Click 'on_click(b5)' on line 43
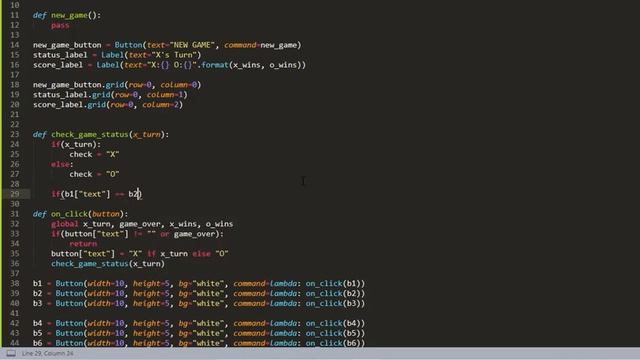The height and width of the screenshot is (360, 640). click(x=333, y=333)
